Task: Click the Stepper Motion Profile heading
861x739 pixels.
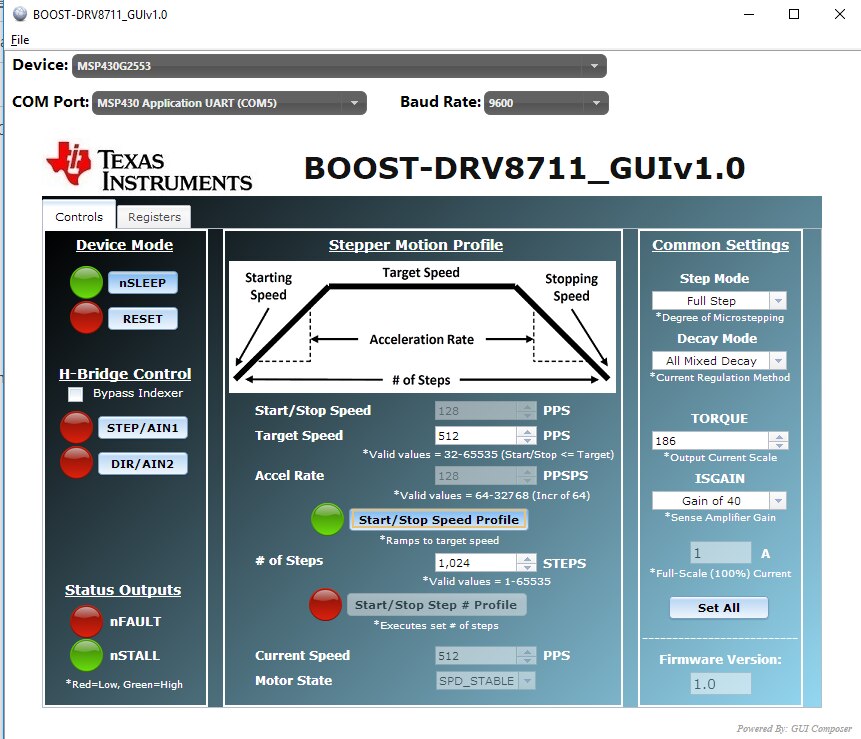Action: [416, 245]
